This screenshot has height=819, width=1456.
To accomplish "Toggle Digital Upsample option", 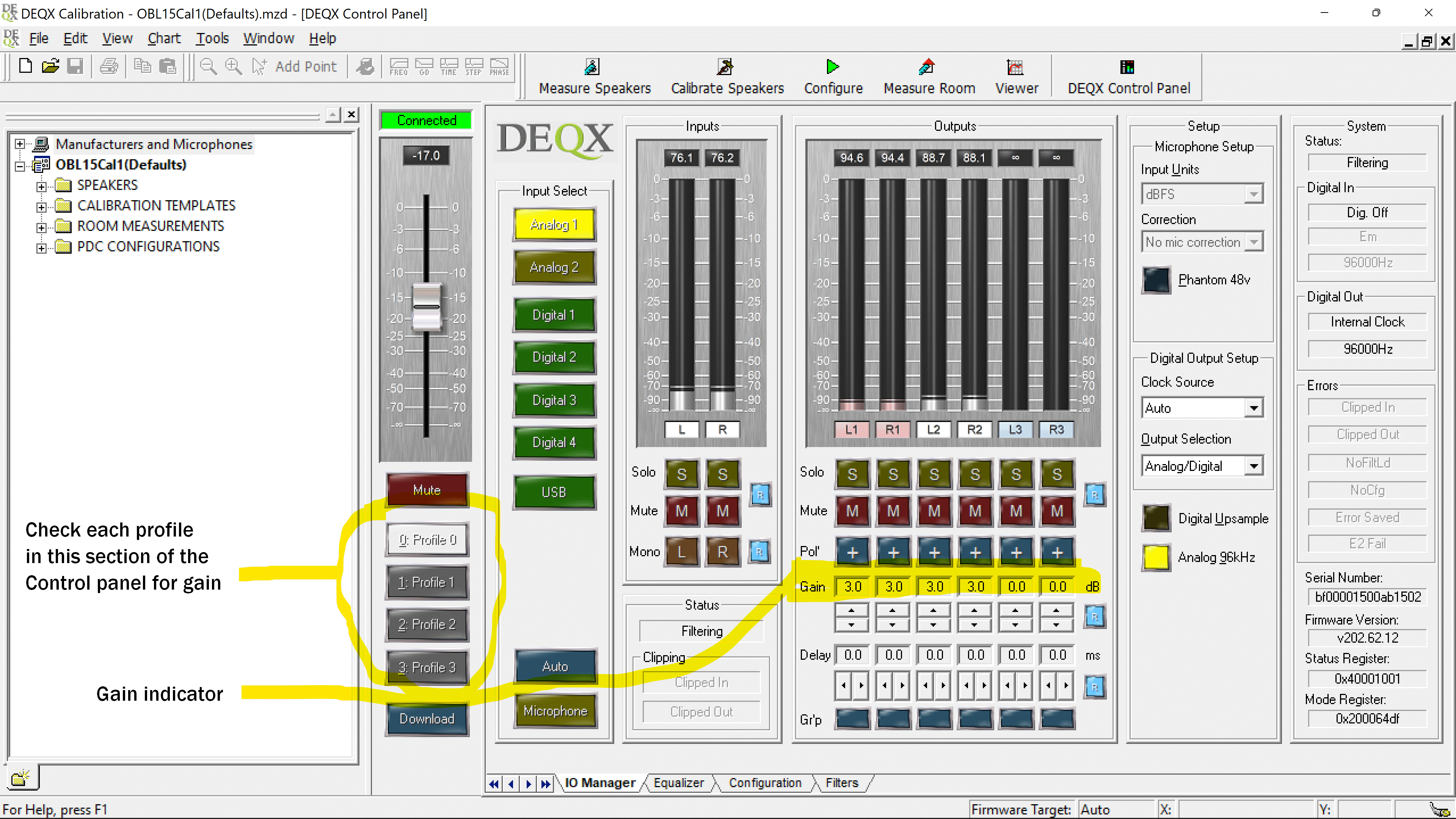I will [x=1156, y=518].
